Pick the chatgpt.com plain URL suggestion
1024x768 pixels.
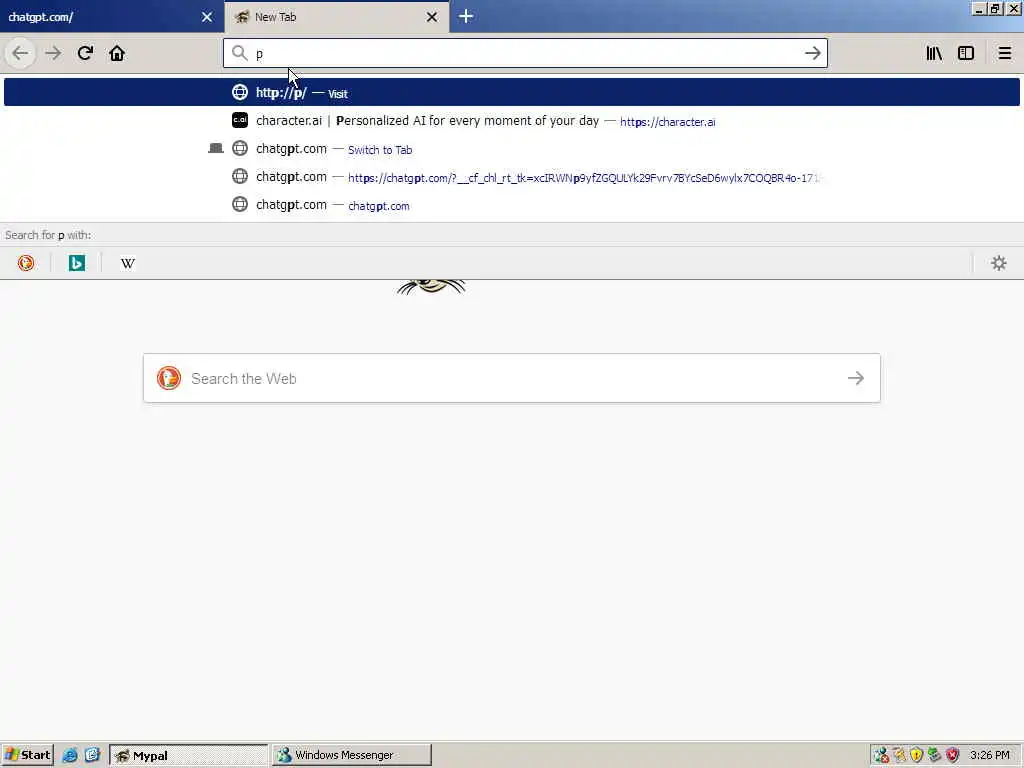tap(511, 205)
